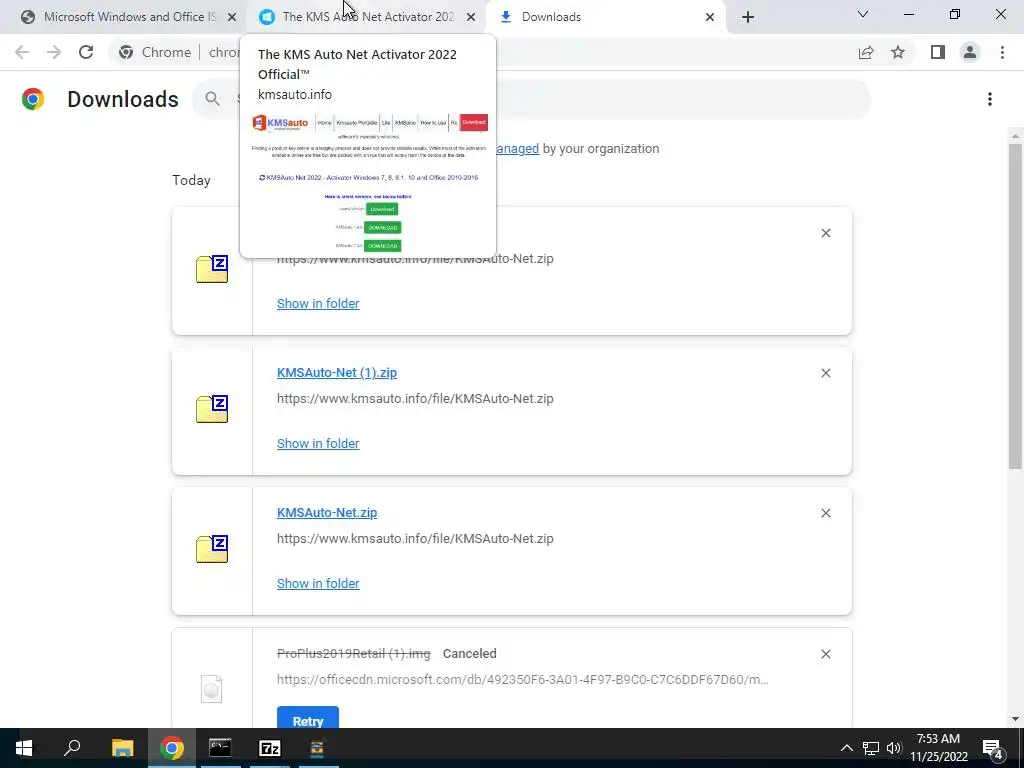
Task: Open Windows taskbar search
Action: point(72,748)
